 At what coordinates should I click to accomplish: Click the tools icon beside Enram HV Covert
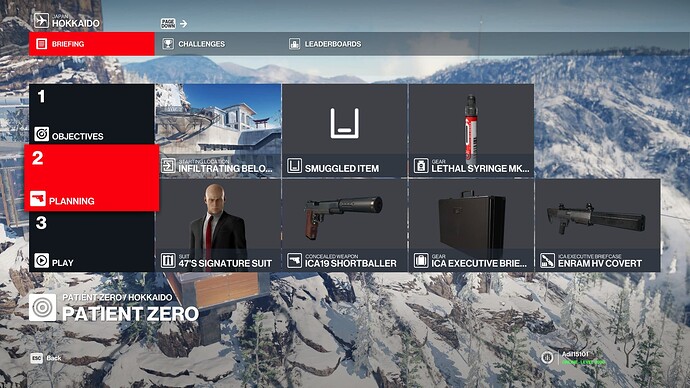[547, 260]
